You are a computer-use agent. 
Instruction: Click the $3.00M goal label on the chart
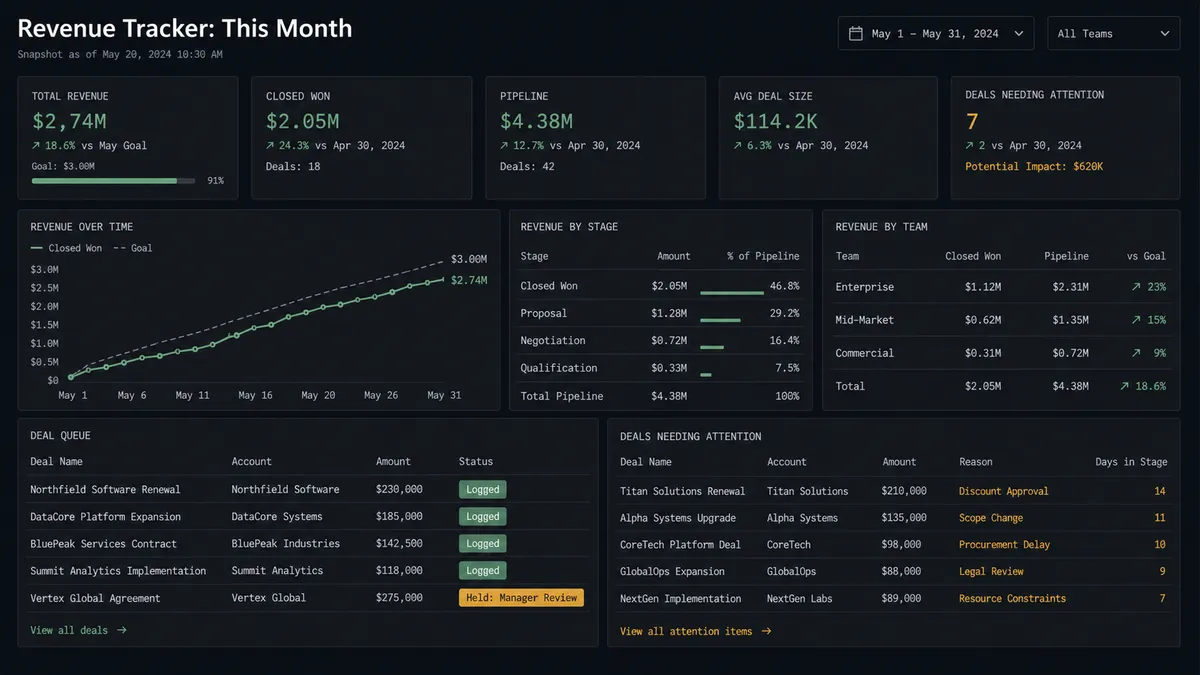pos(468,259)
